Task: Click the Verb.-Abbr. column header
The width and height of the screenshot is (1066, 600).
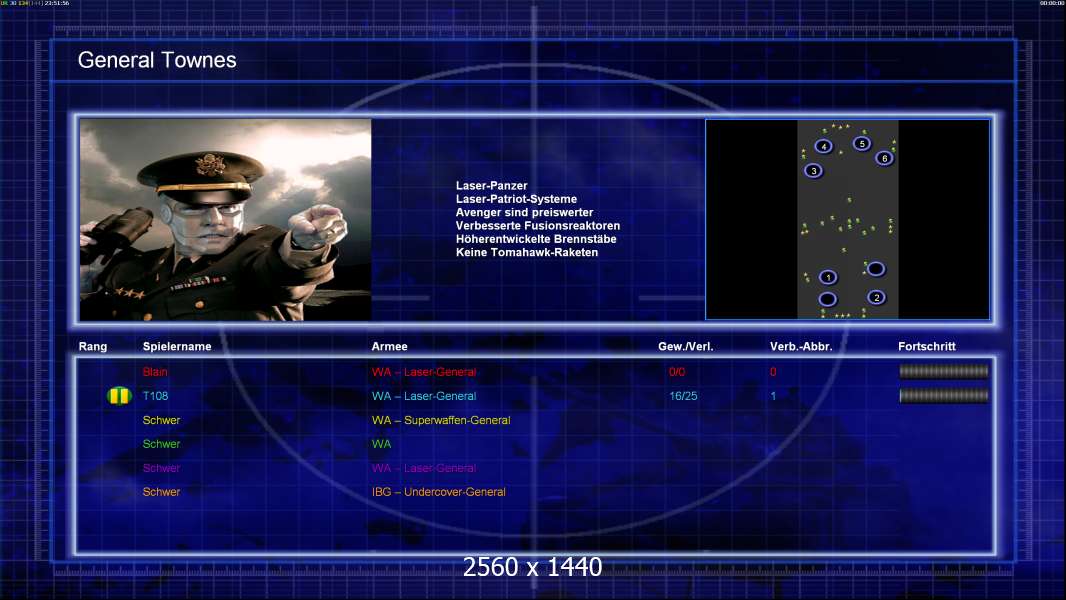Action: coord(801,347)
